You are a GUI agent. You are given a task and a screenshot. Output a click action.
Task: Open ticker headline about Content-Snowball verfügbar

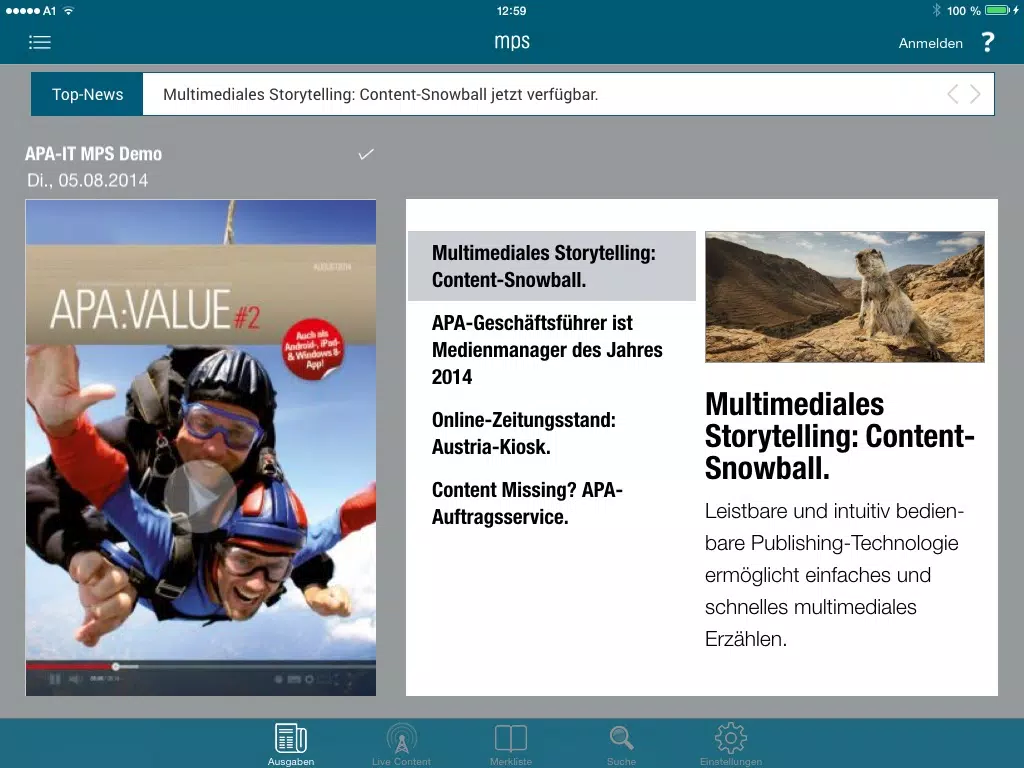point(381,95)
